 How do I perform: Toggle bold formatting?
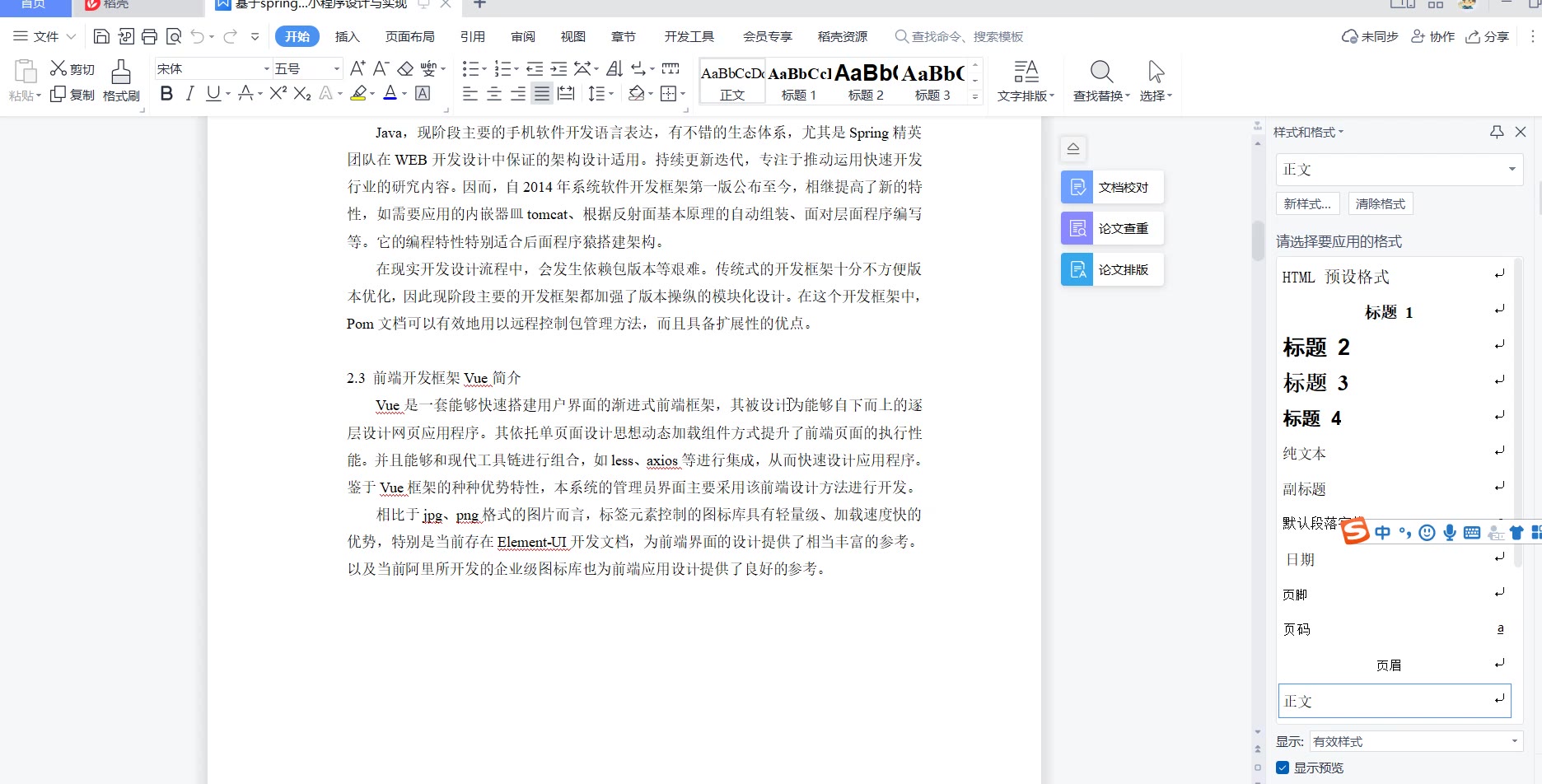[166, 93]
